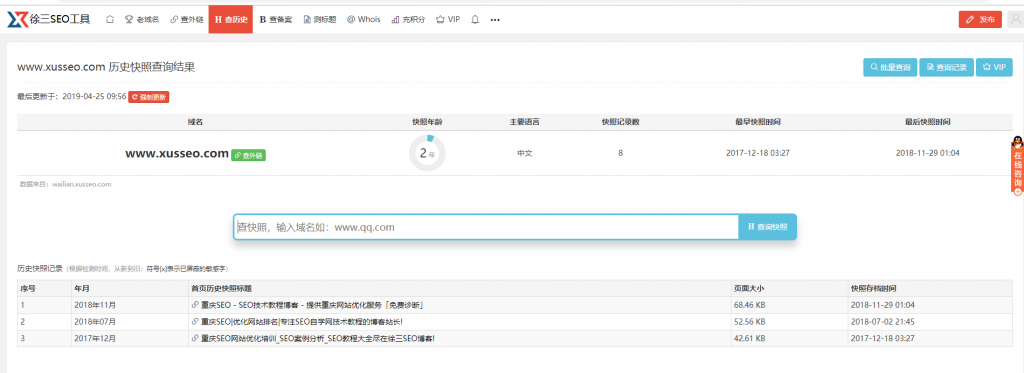Click the 数据来自 wailian.xusseo.com text
This screenshot has width=1024, height=373.
coord(65,184)
